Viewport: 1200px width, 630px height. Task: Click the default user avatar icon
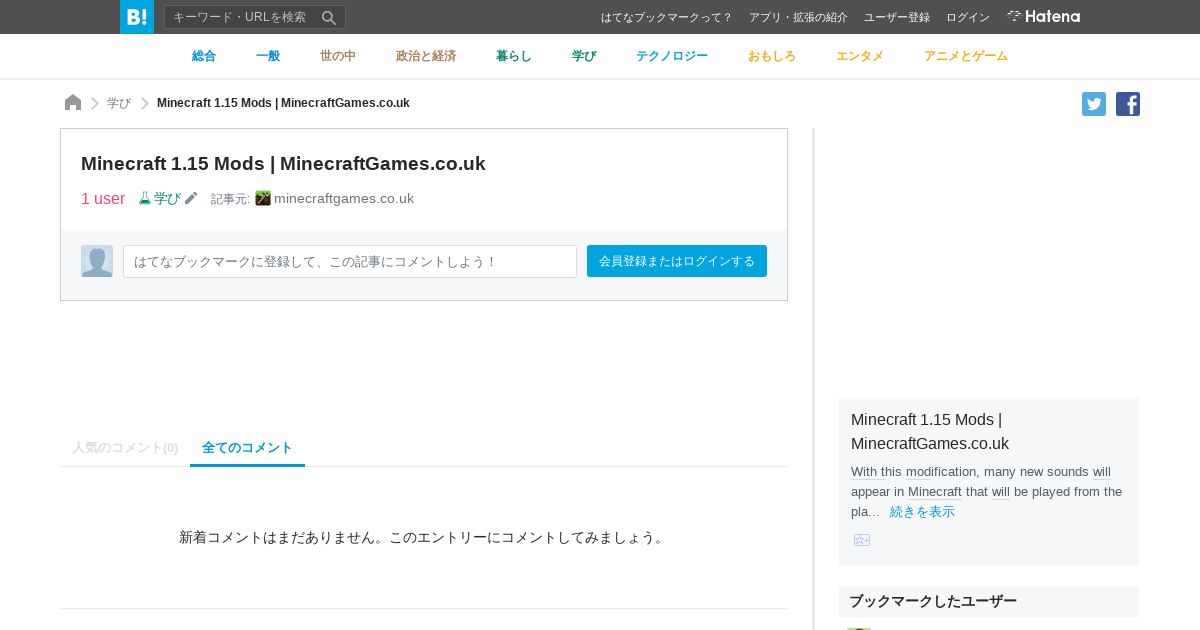click(x=97, y=261)
